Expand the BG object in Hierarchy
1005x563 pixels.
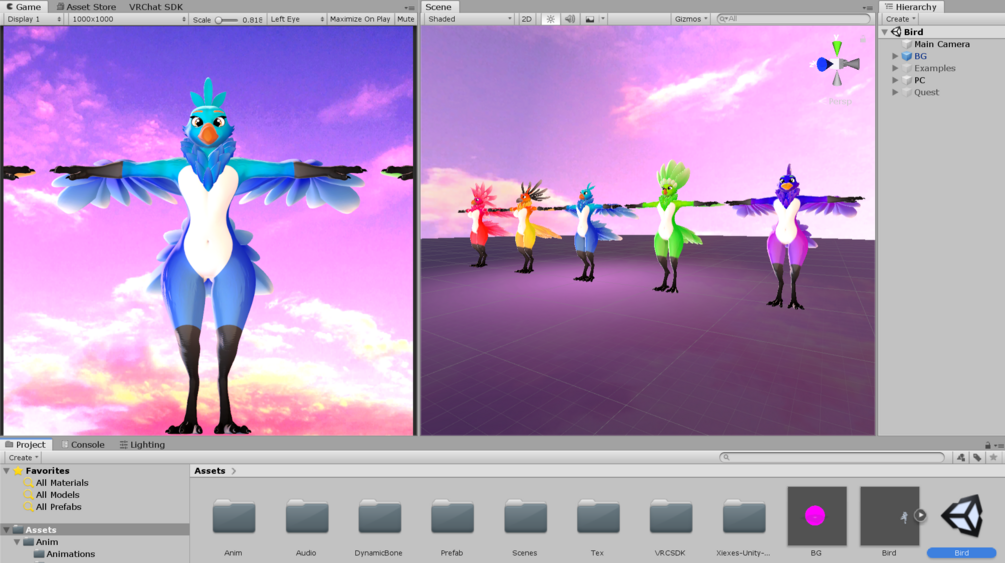(895, 56)
